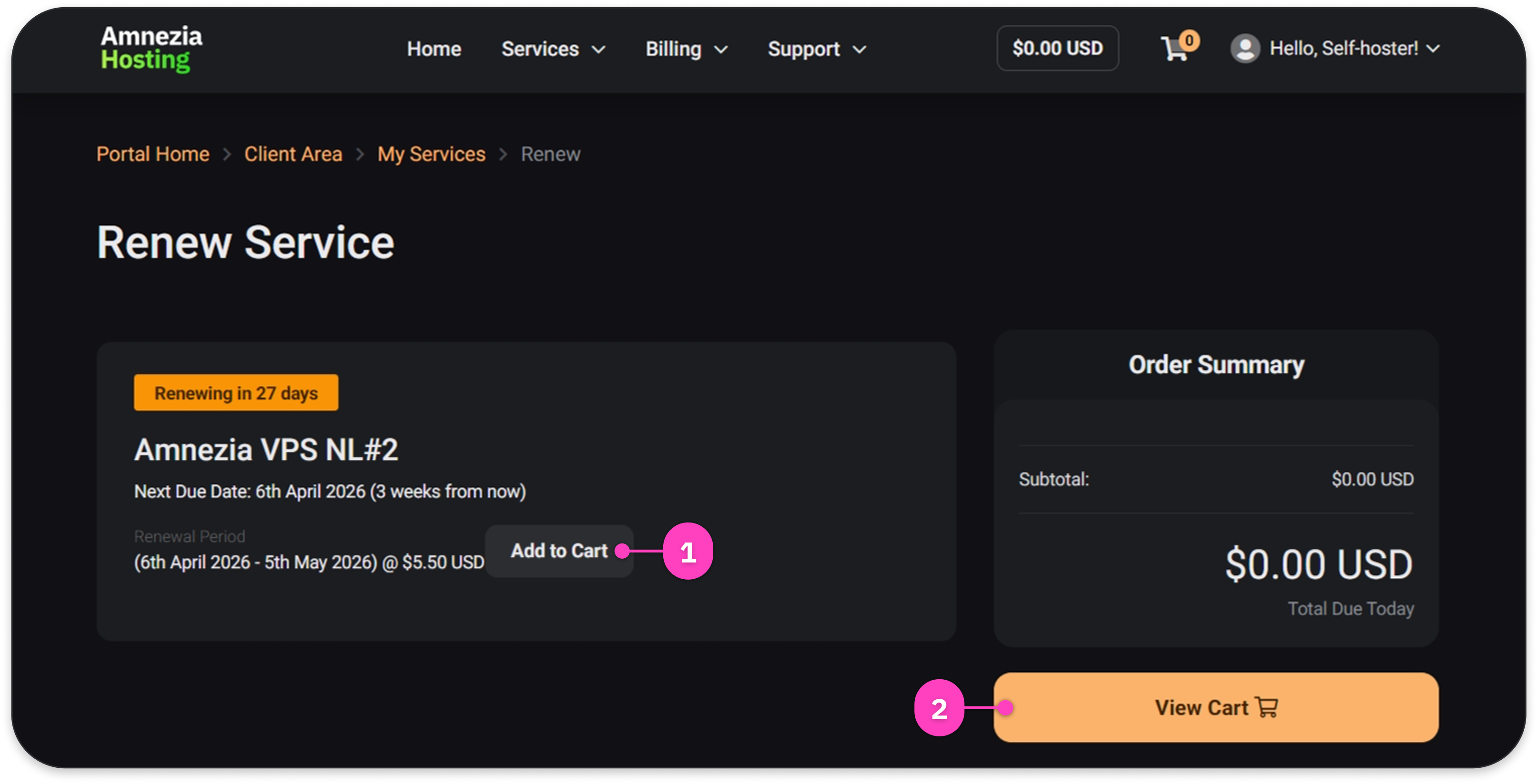
Task: Click the cart item count badge
Action: click(1189, 40)
